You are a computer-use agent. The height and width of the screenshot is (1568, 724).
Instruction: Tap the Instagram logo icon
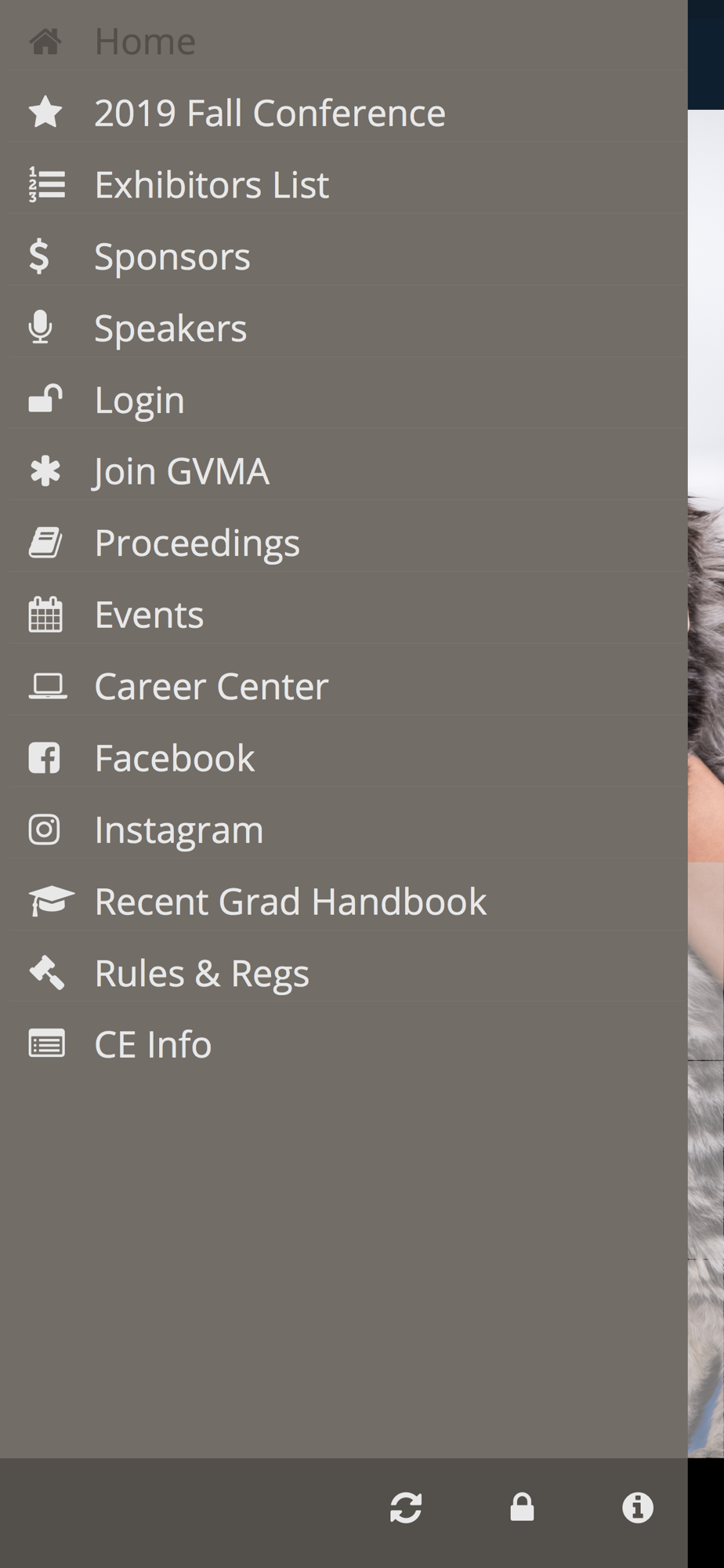[x=45, y=829]
